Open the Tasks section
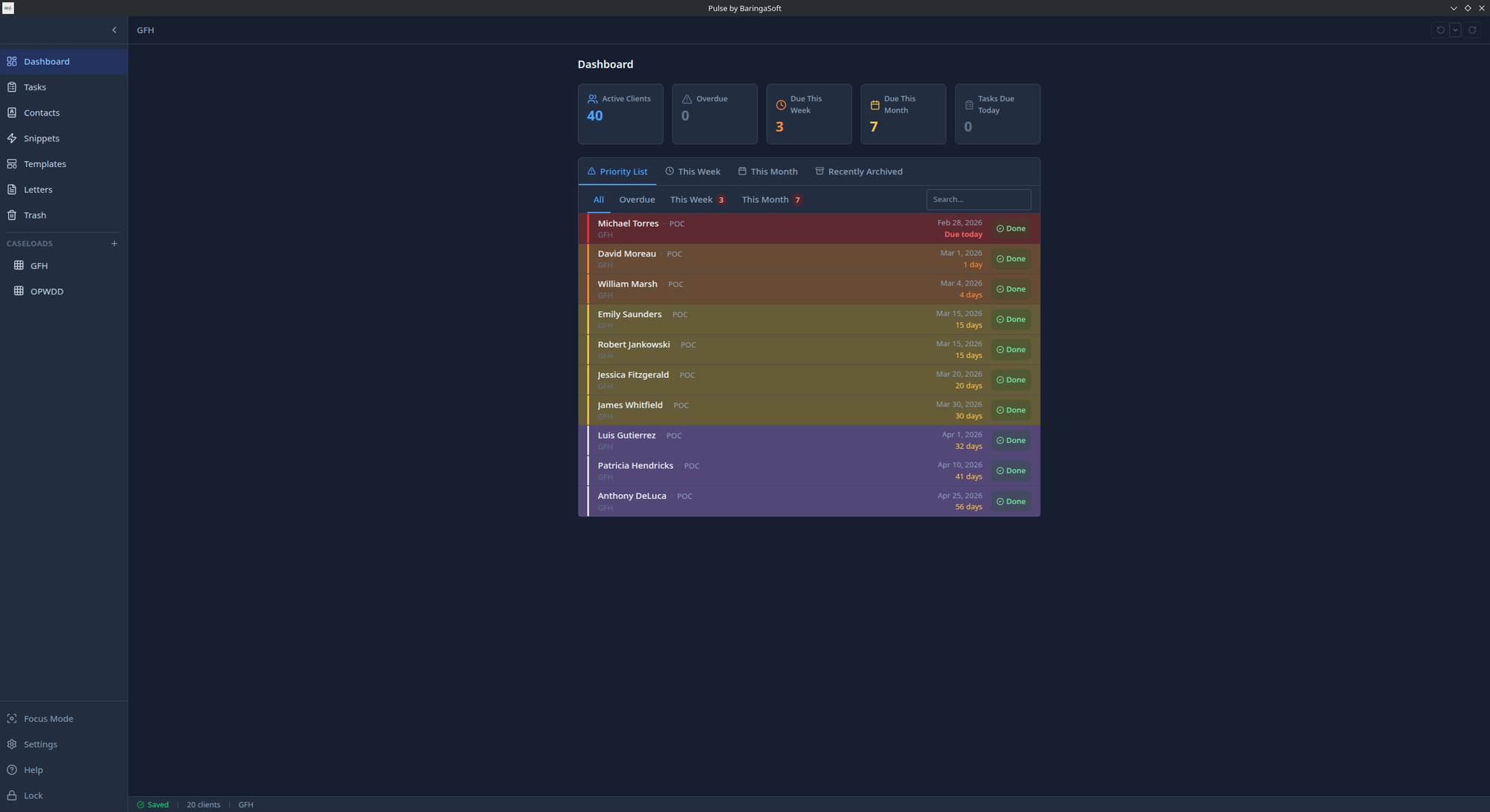Image resolution: width=1490 pixels, height=812 pixels. pos(35,86)
